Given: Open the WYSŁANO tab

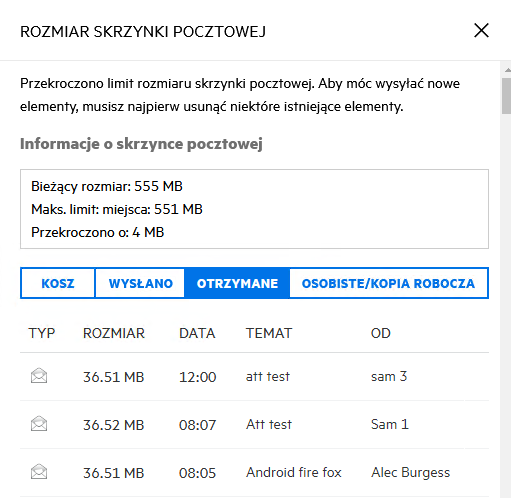Looking at the screenshot, I should (x=140, y=283).
